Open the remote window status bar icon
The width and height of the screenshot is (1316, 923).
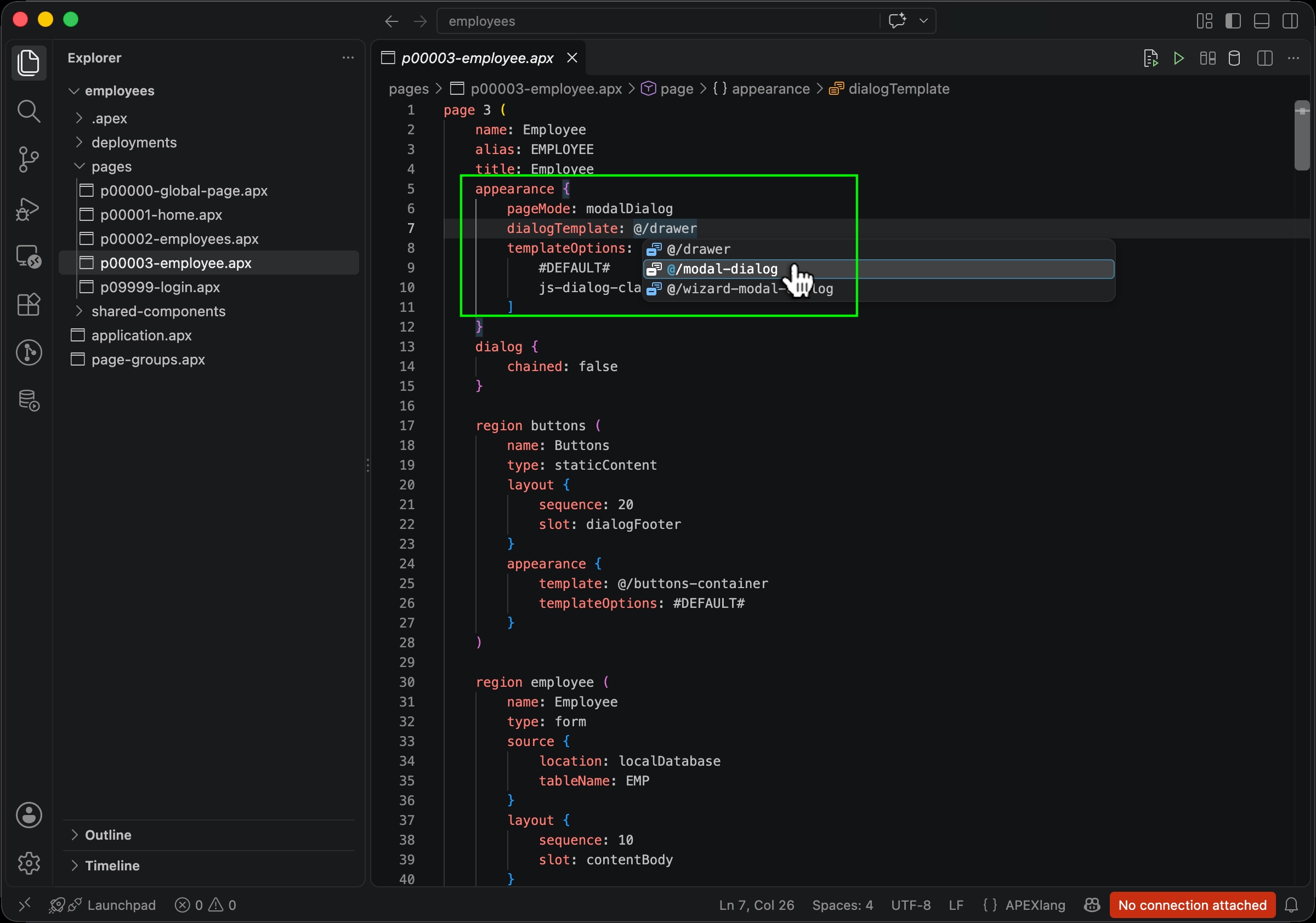24,905
